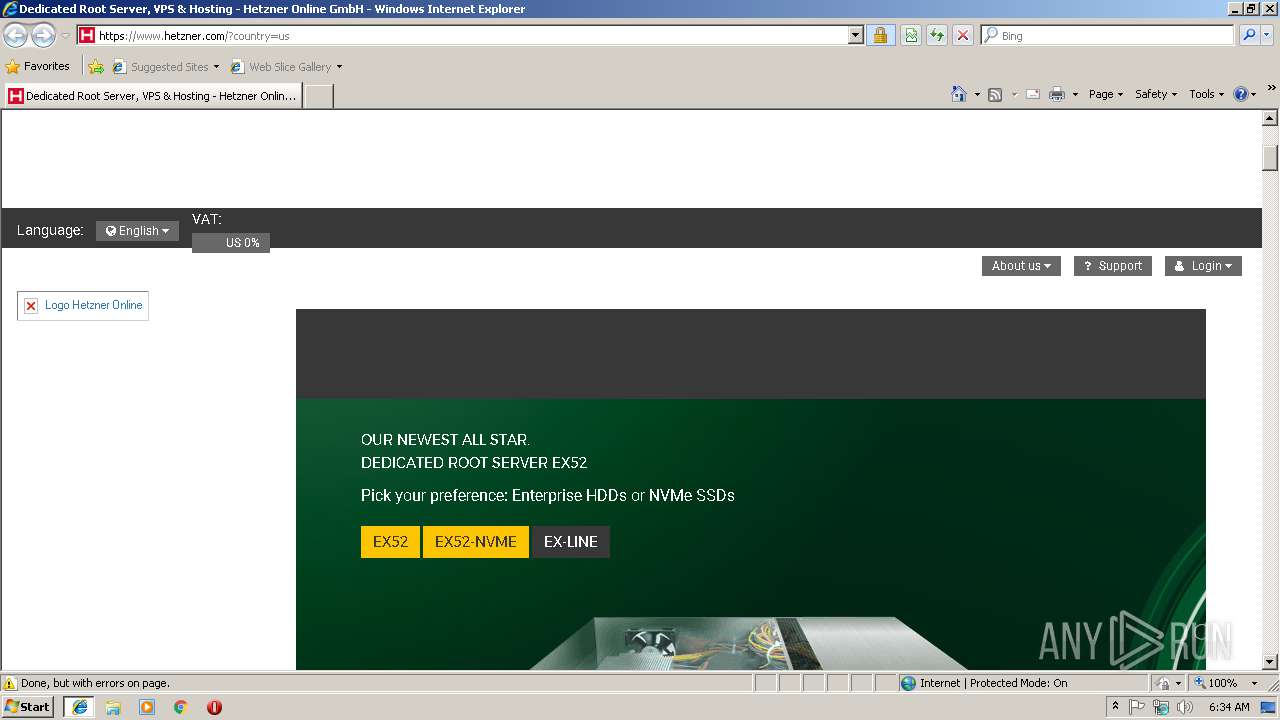Click the vertical scrollbar up arrow
This screenshot has width=1280, height=720.
pyautogui.click(x=1270, y=118)
